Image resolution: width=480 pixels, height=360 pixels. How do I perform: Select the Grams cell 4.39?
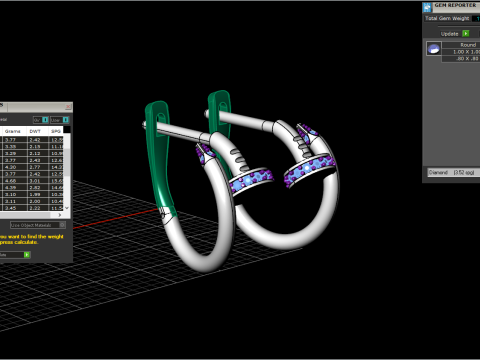click(x=15, y=187)
